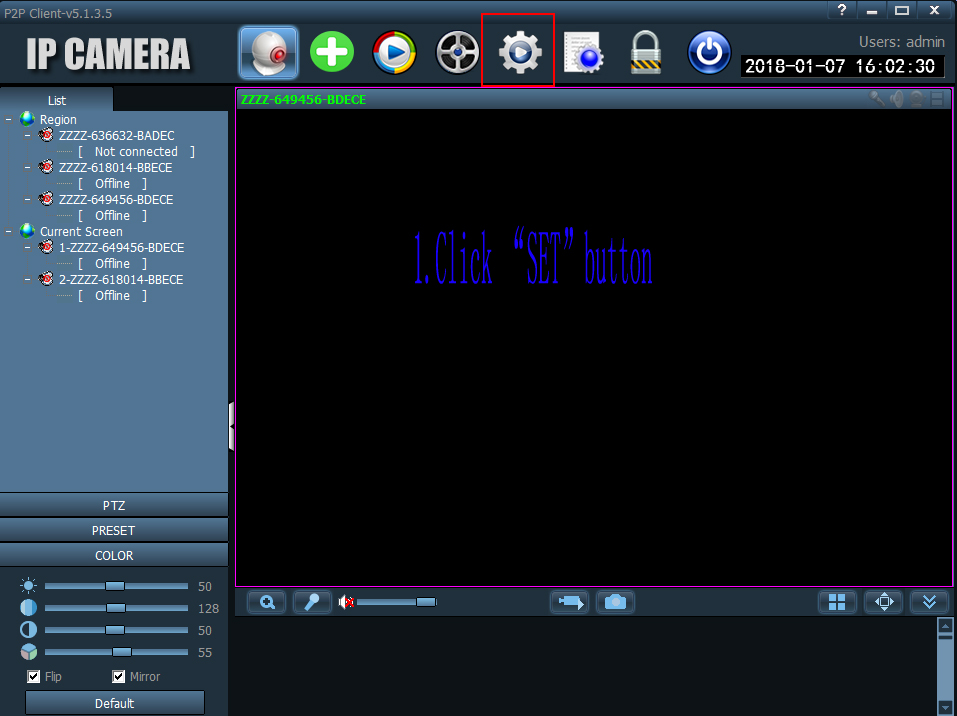This screenshot has width=957, height=716.
Task: Click the magnifier zoom button
Action: 267,602
